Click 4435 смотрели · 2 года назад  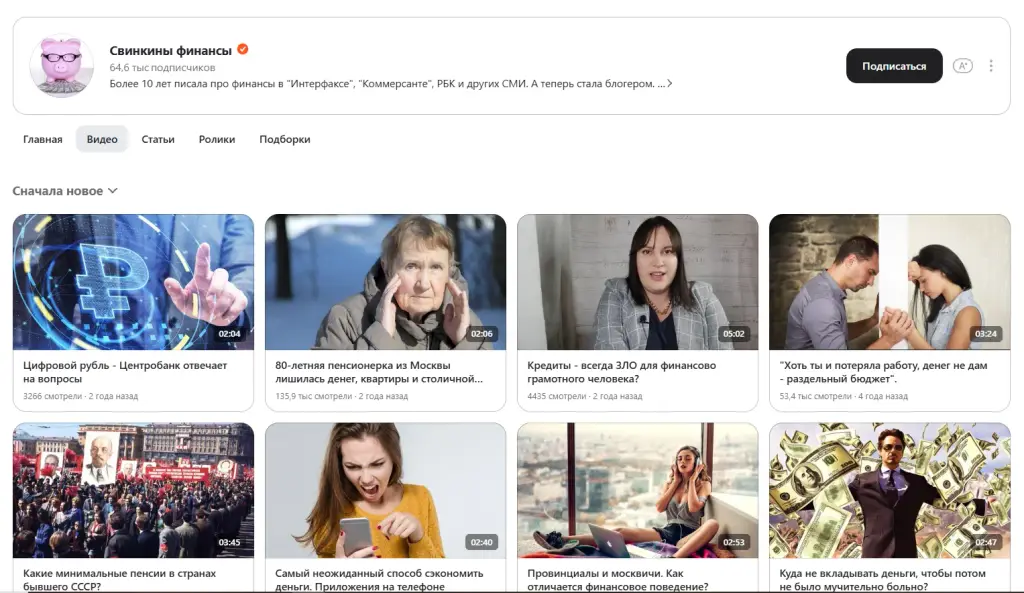(x=584, y=396)
